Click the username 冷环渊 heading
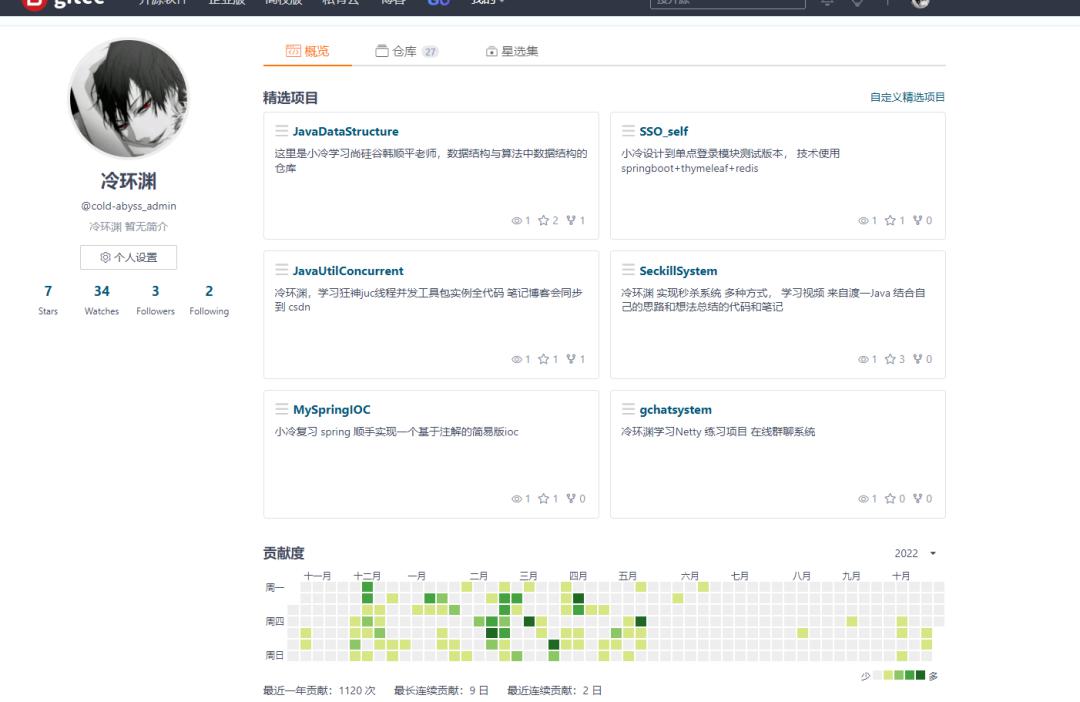The width and height of the screenshot is (1080, 702). 129,181
